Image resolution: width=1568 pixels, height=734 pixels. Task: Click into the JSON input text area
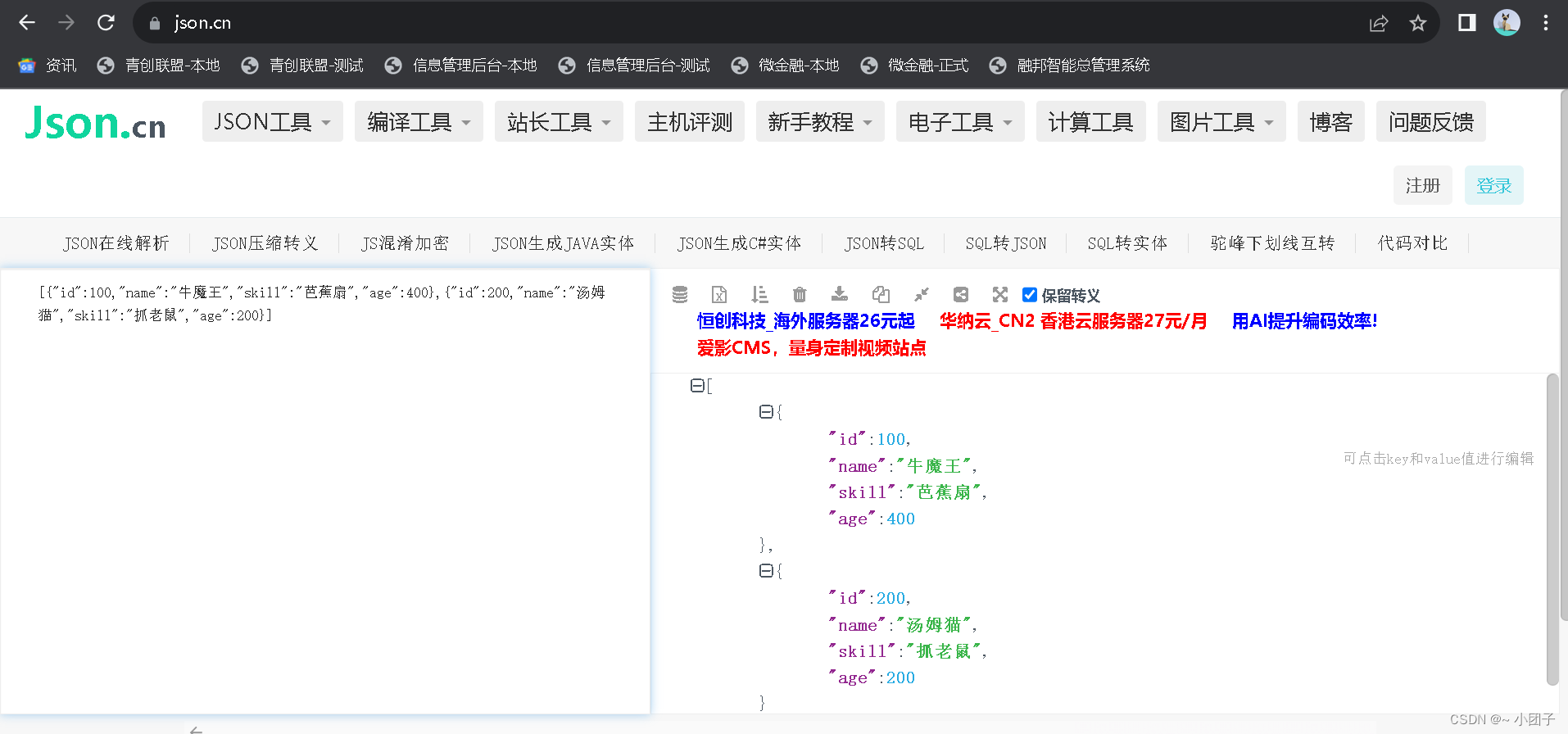(325, 492)
